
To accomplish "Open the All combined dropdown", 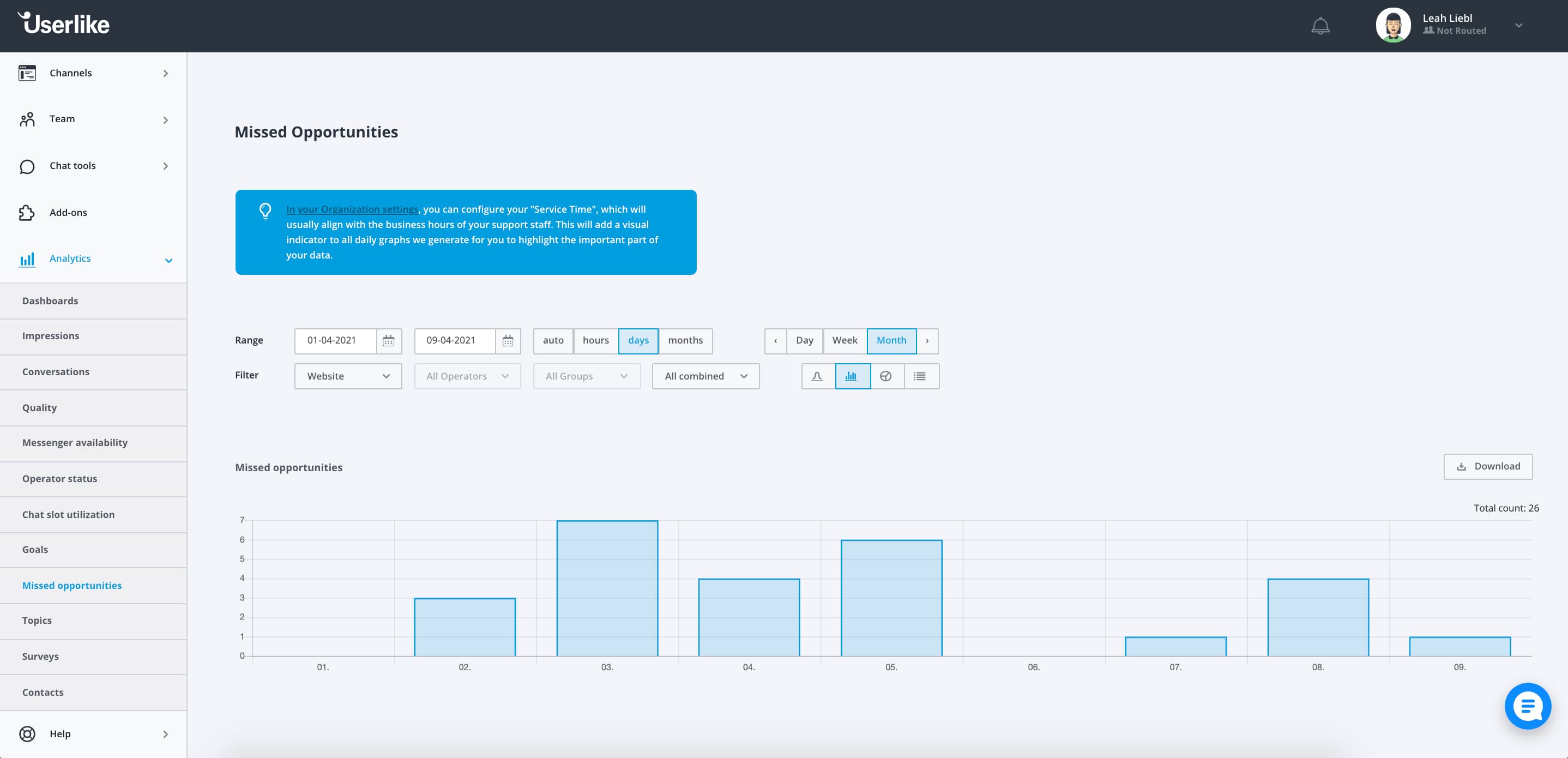I will (x=705, y=376).
